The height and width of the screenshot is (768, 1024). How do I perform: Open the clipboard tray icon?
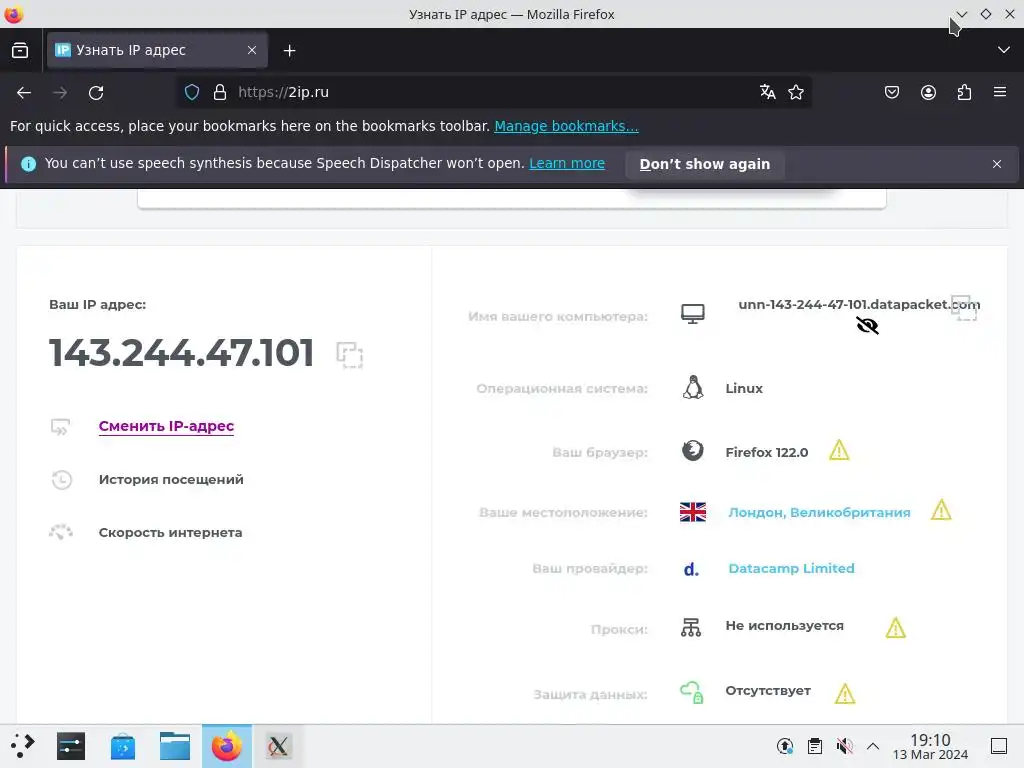[814, 746]
